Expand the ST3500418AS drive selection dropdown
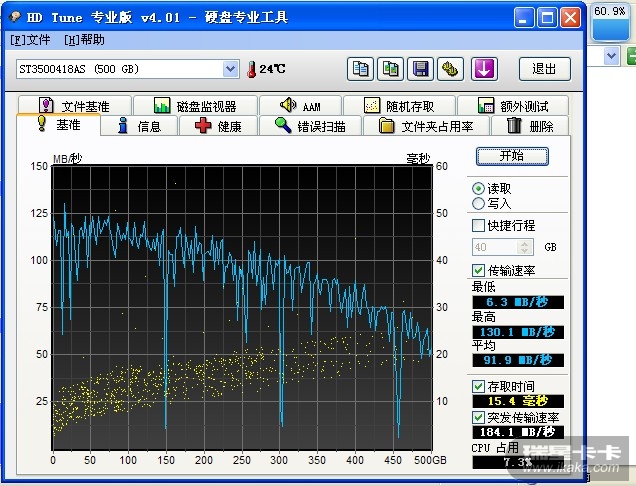Viewport: 636px width, 486px height. click(x=230, y=69)
